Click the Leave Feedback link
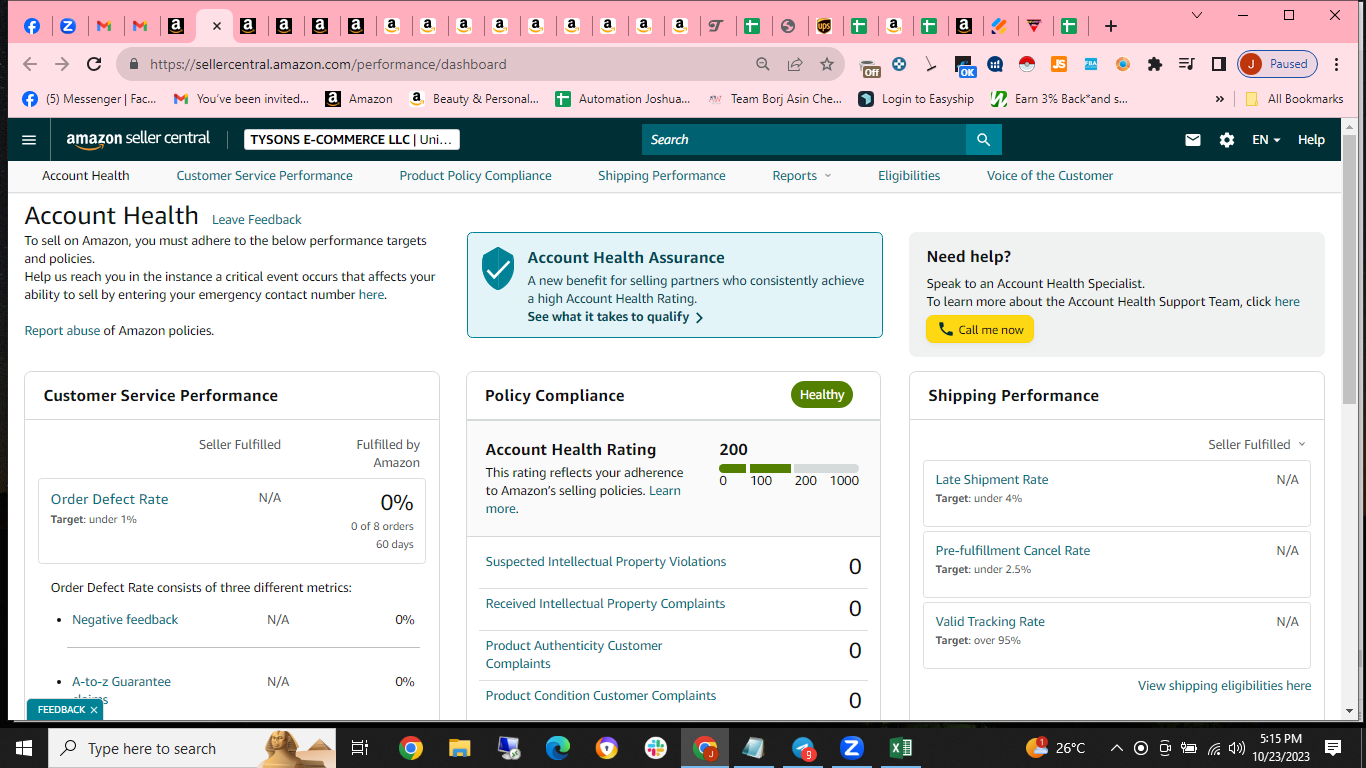Image resolution: width=1366 pixels, height=768 pixels. click(257, 220)
